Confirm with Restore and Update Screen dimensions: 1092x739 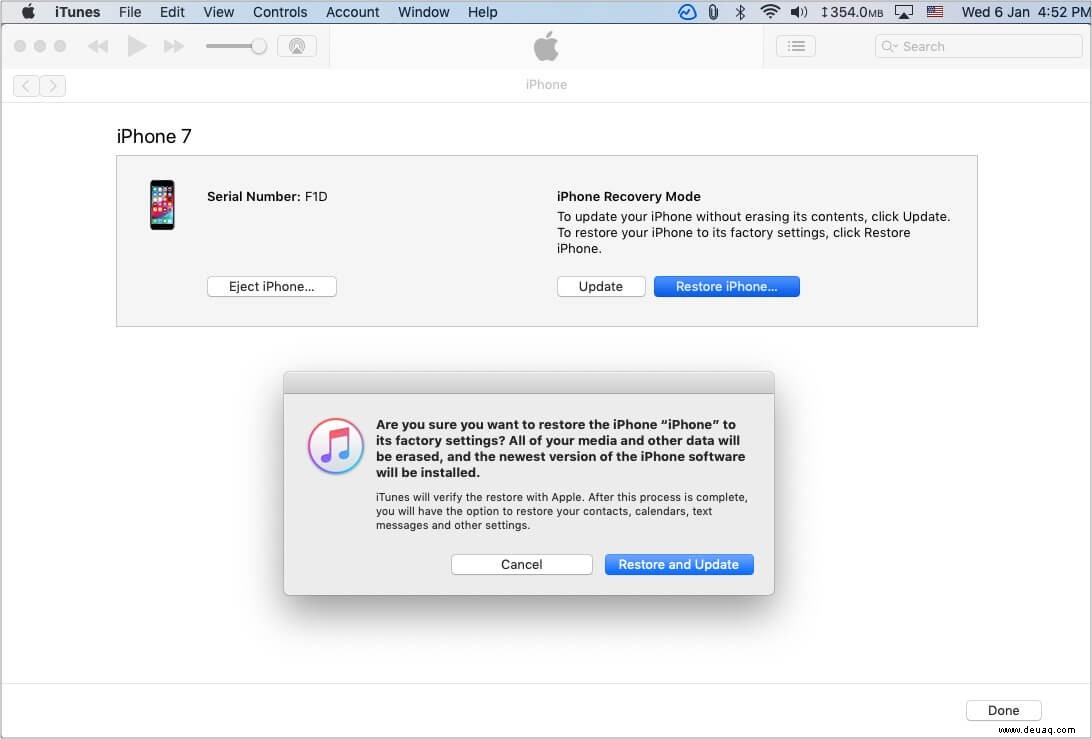679,564
